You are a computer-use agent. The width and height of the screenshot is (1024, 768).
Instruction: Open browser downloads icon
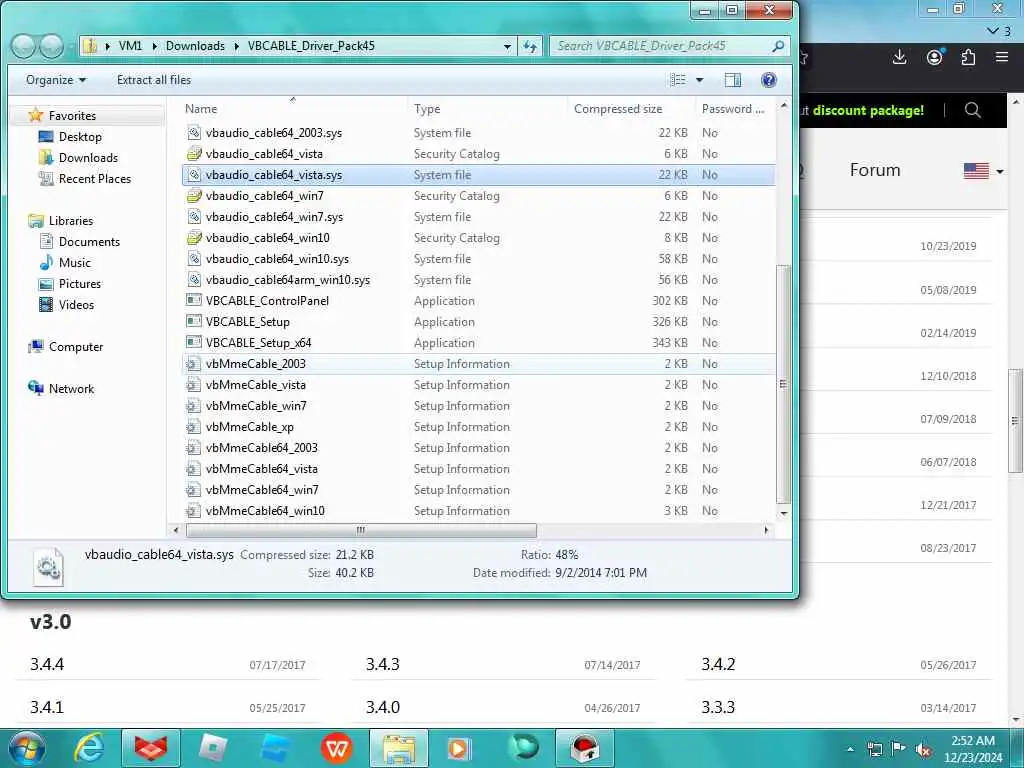coord(899,57)
